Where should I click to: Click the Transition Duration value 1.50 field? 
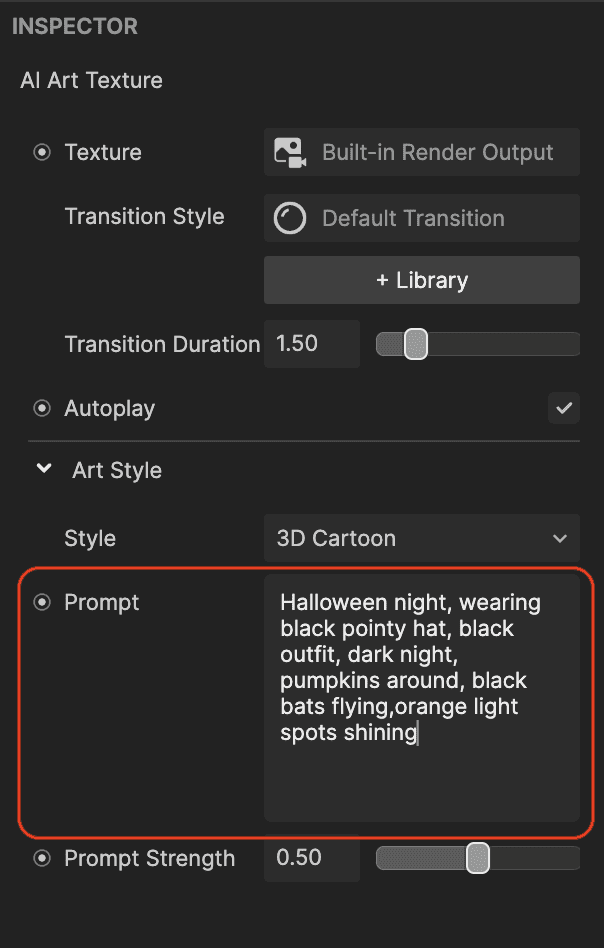coord(311,344)
